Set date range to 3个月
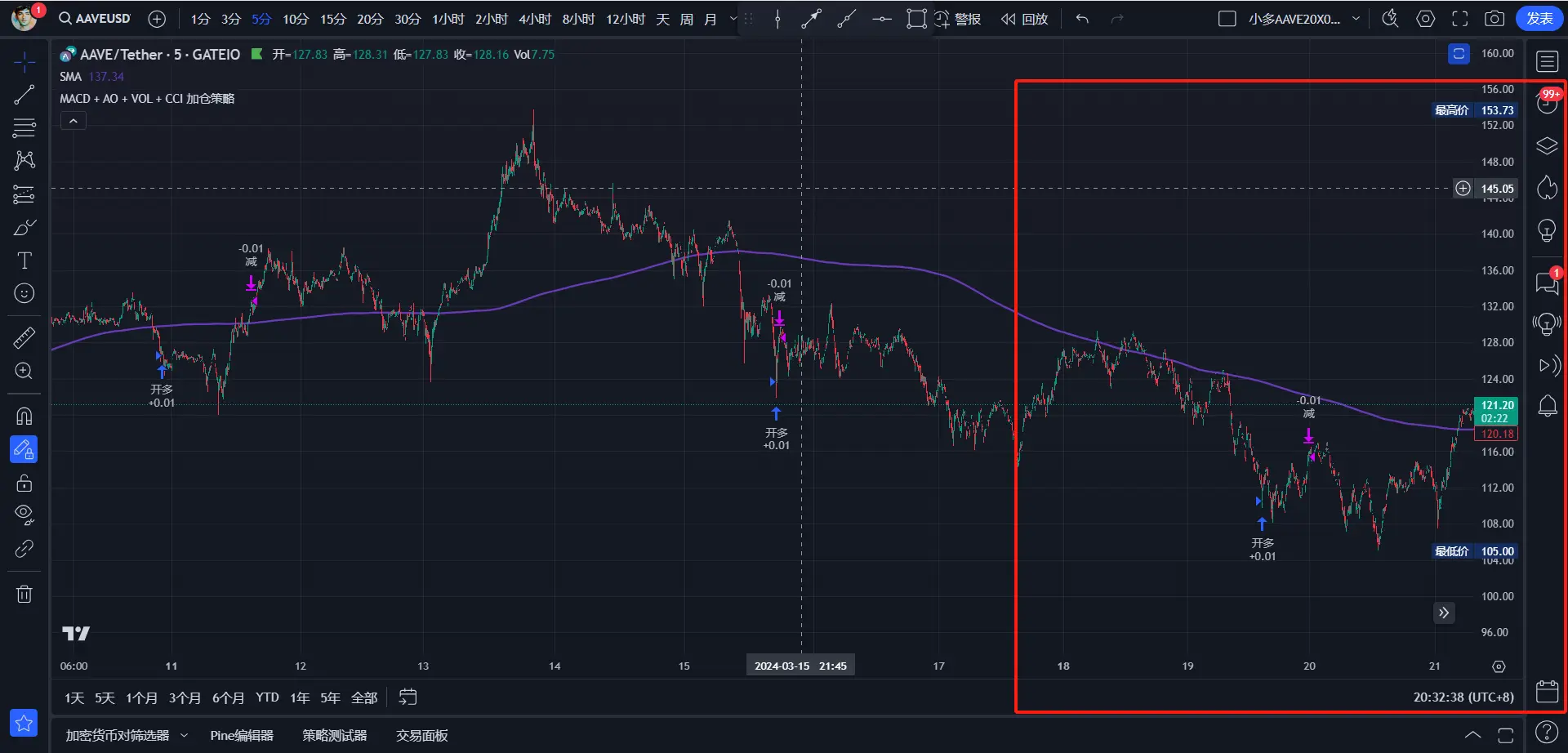Screen dimensions: 1568x753 pos(185,697)
